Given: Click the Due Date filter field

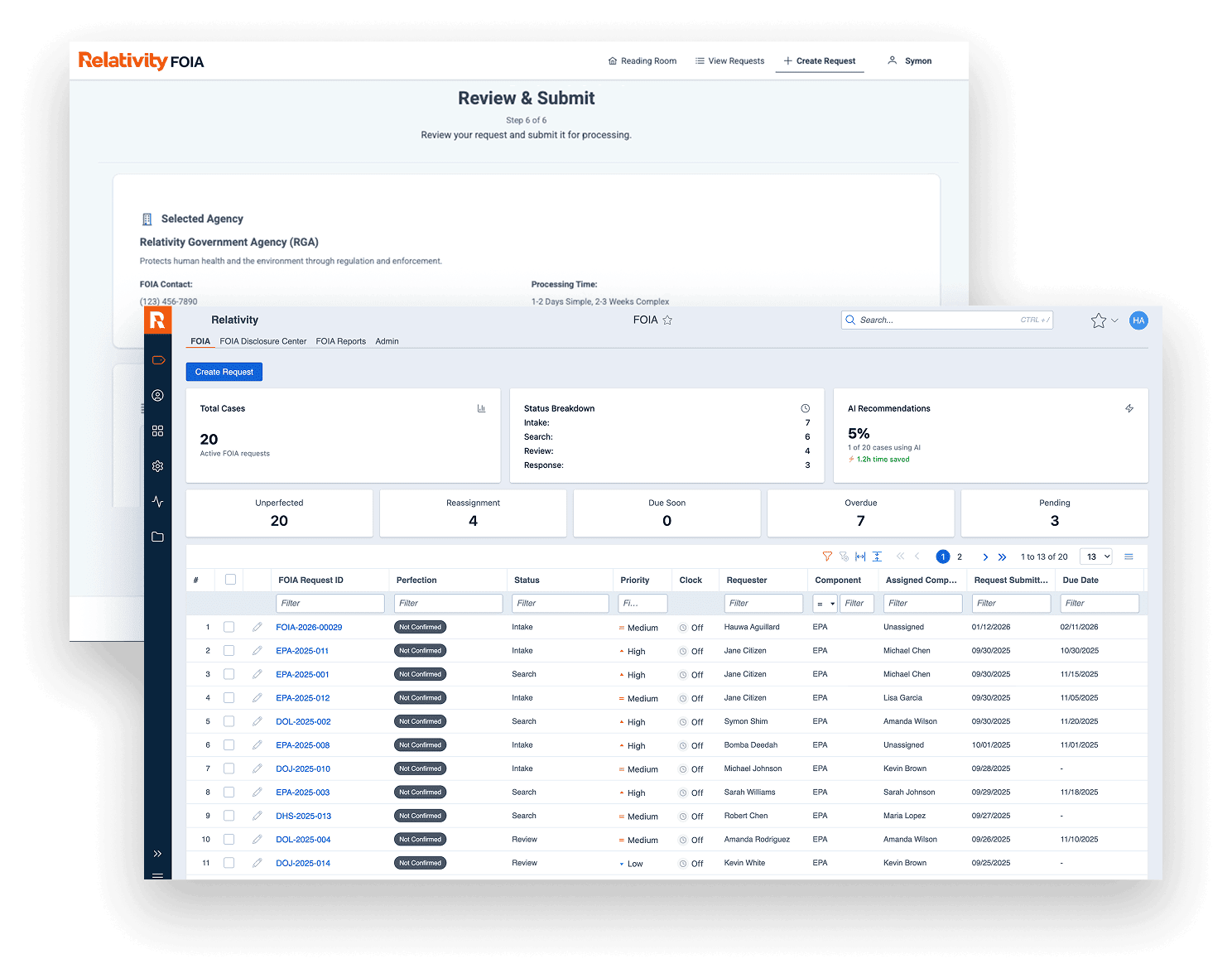Looking at the screenshot, I should [1100, 604].
